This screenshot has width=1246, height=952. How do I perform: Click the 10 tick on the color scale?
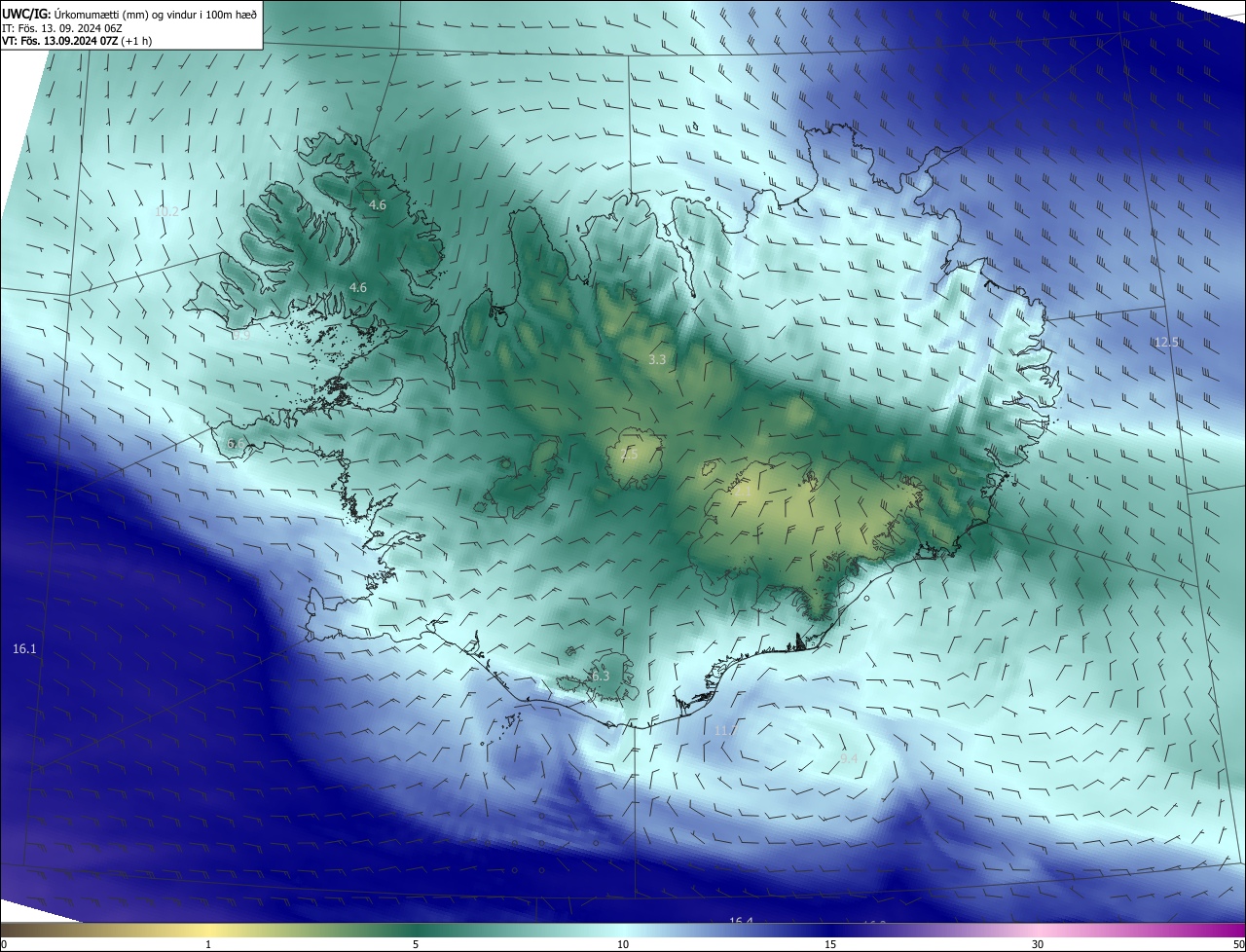pos(623,944)
